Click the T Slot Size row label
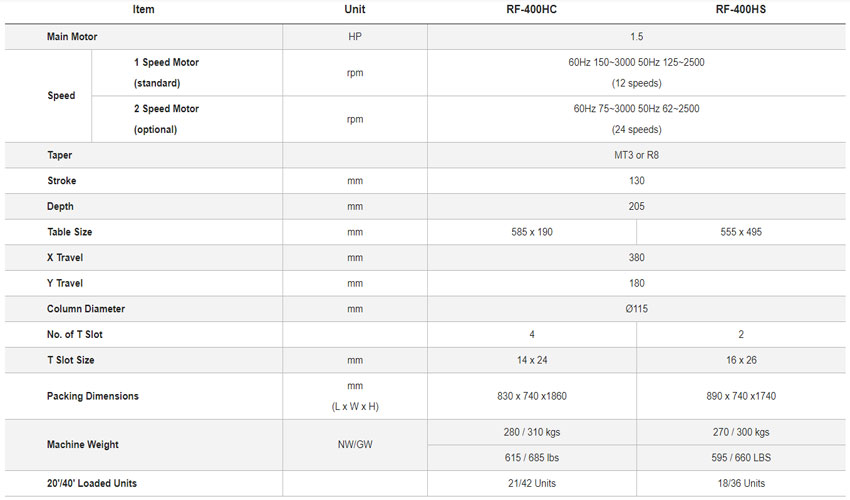The height and width of the screenshot is (500, 850). [x=71, y=360]
